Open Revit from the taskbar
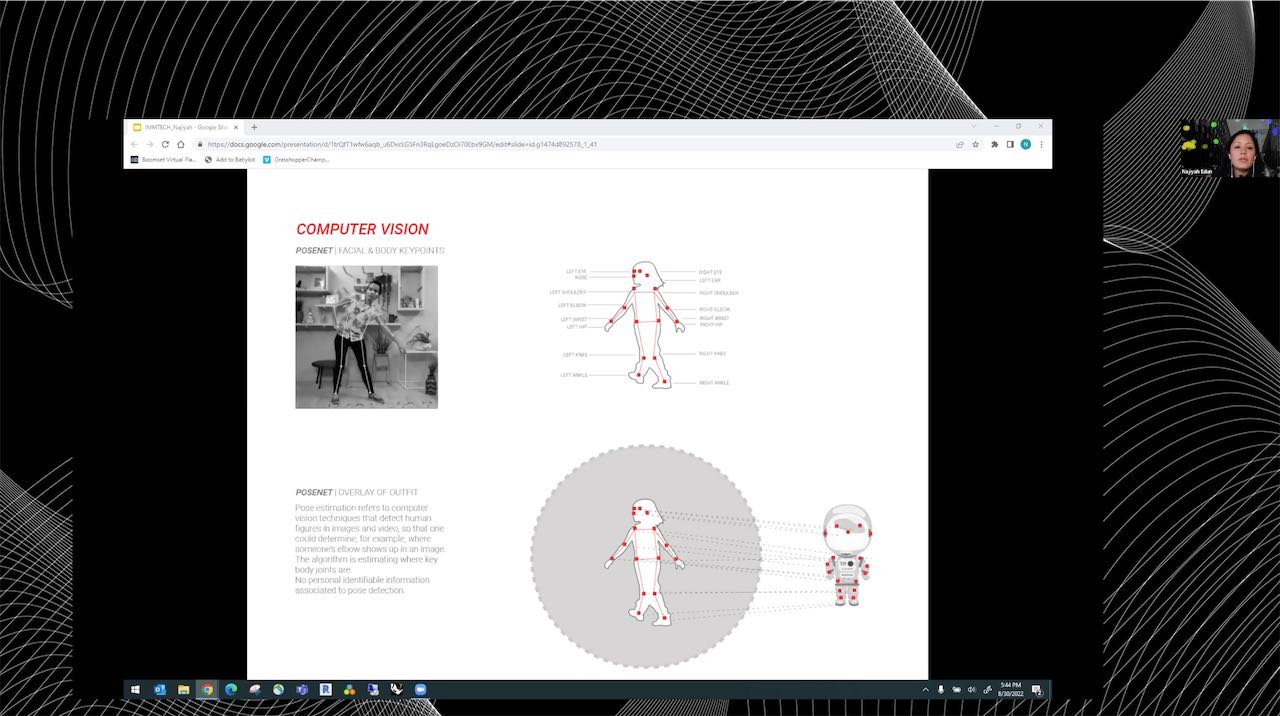The height and width of the screenshot is (716, 1280). pos(326,690)
